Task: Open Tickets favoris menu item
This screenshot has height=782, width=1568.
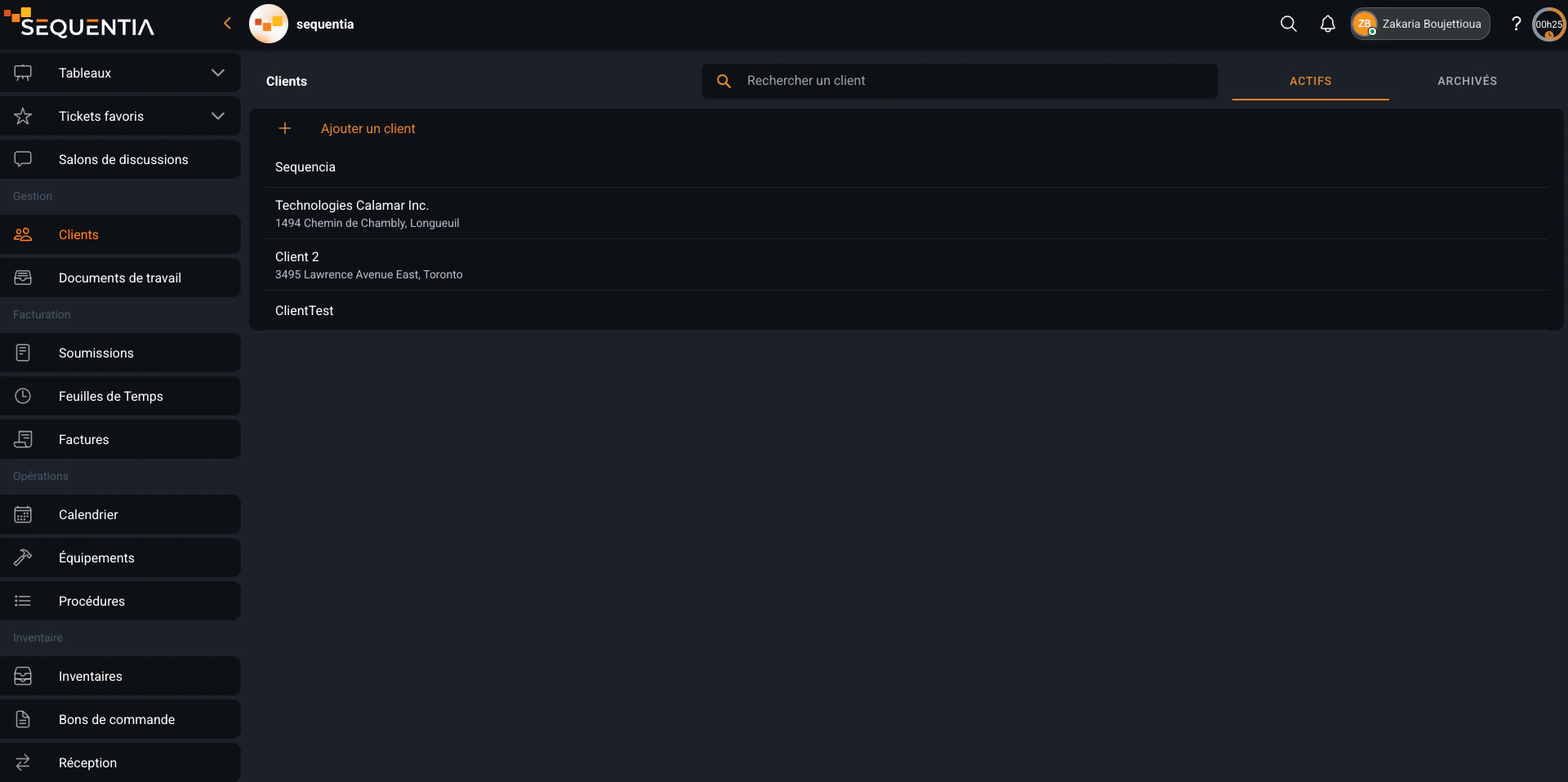Action: tap(120, 116)
